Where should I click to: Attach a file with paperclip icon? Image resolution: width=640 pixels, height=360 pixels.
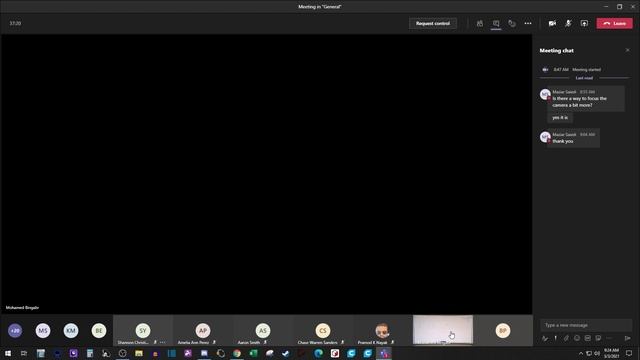point(566,338)
